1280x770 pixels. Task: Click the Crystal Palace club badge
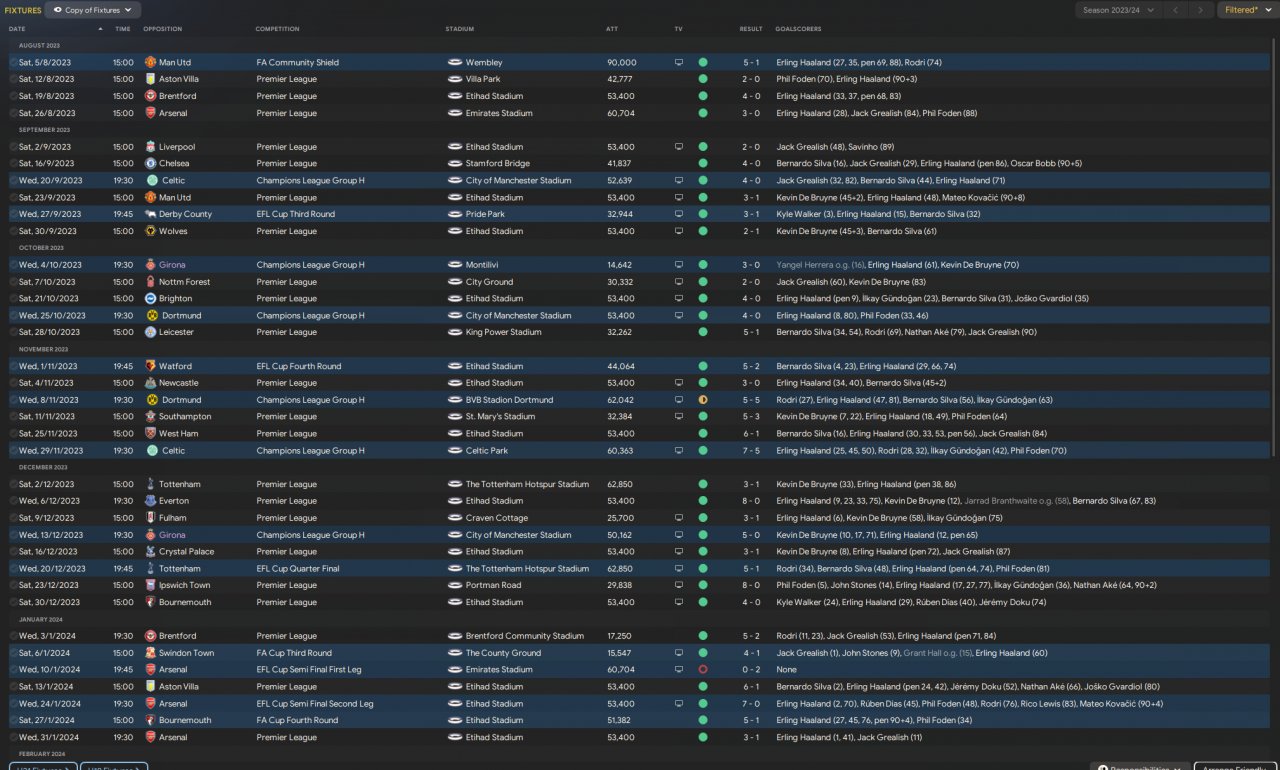click(x=150, y=551)
